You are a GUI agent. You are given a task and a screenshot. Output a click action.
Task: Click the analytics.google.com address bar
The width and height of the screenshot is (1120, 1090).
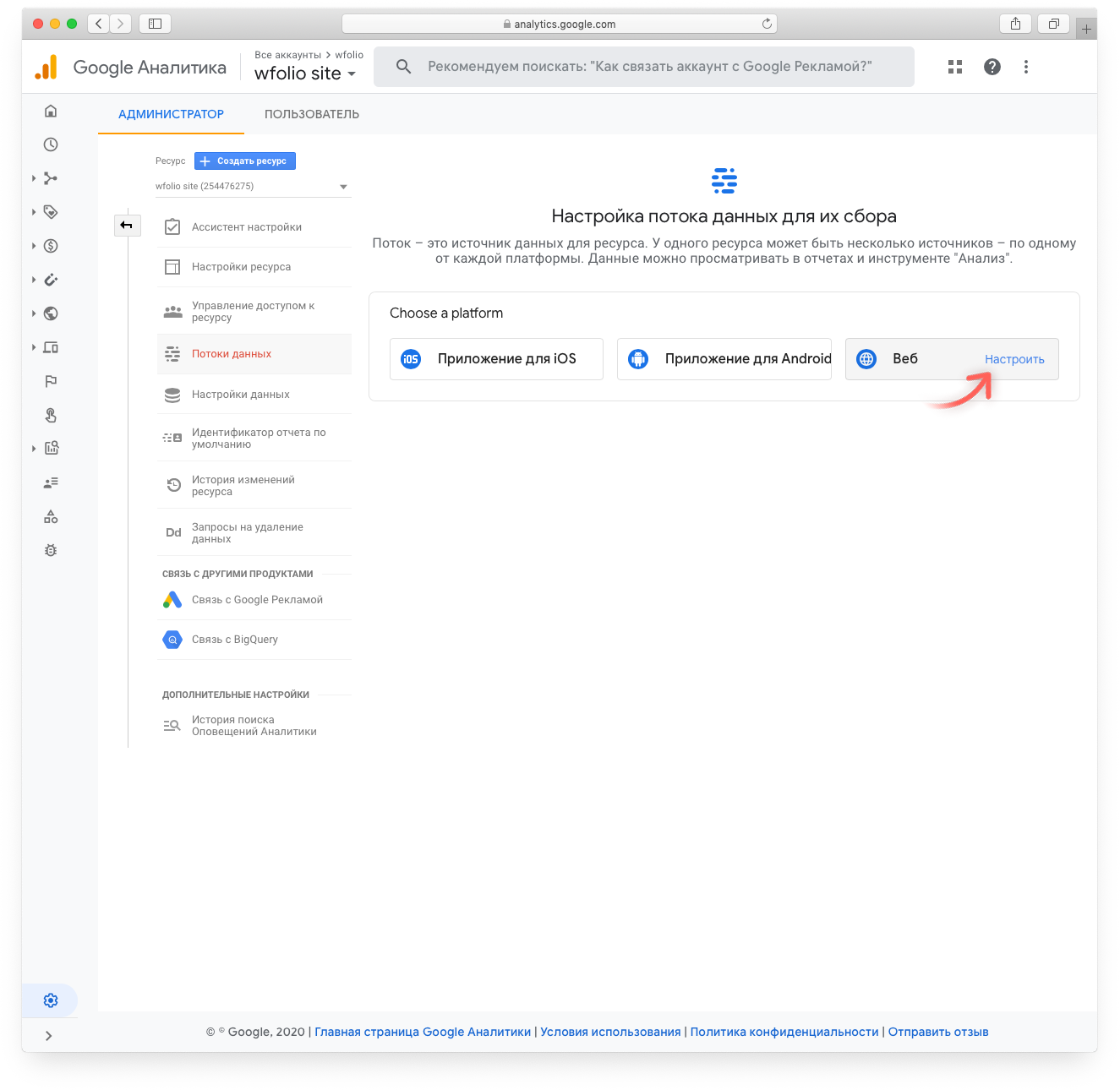click(x=559, y=24)
